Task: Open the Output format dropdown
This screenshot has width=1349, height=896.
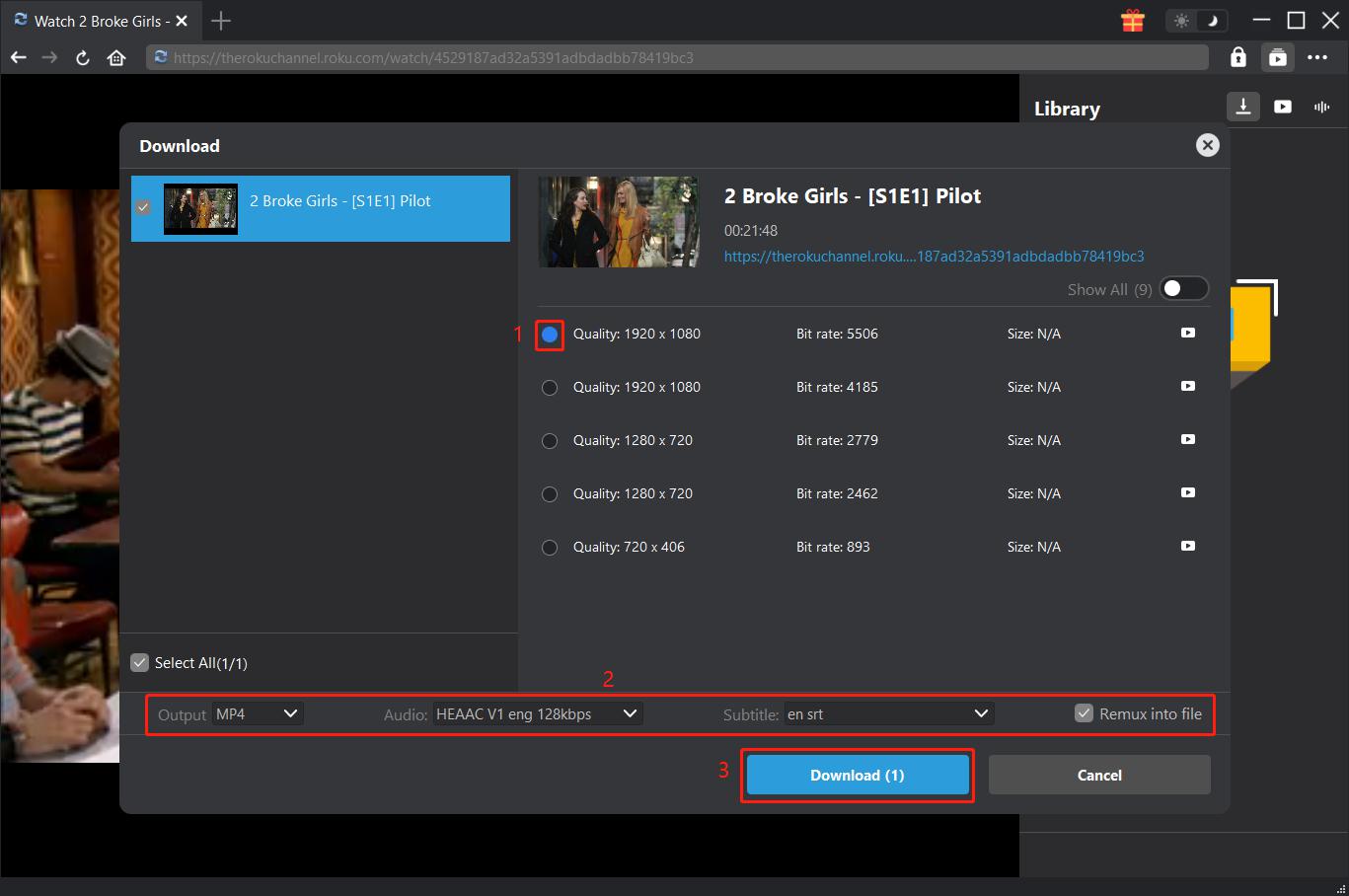Action: [257, 713]
